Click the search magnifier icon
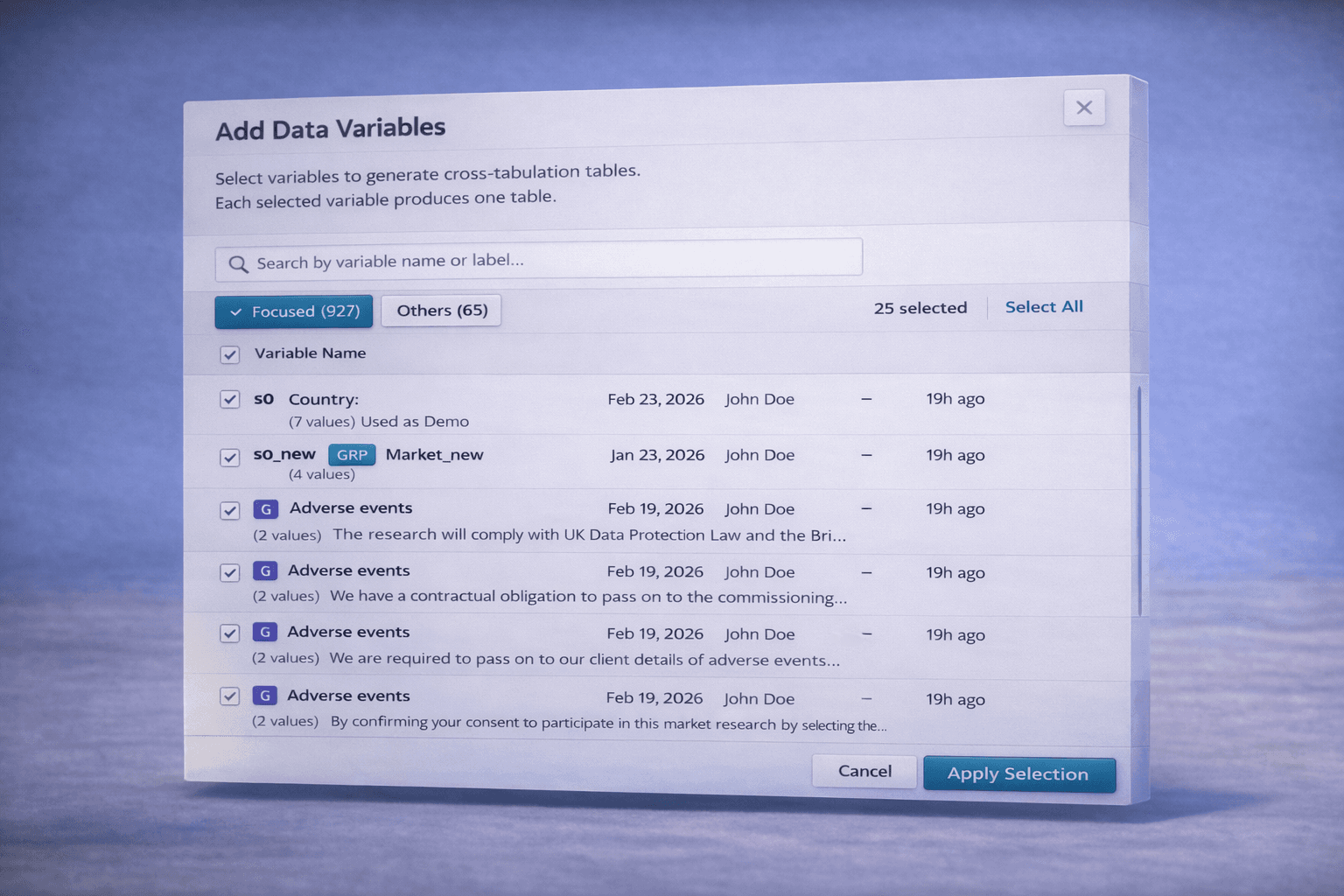The width and height of the screenshot is (1344, 896). 238,264
